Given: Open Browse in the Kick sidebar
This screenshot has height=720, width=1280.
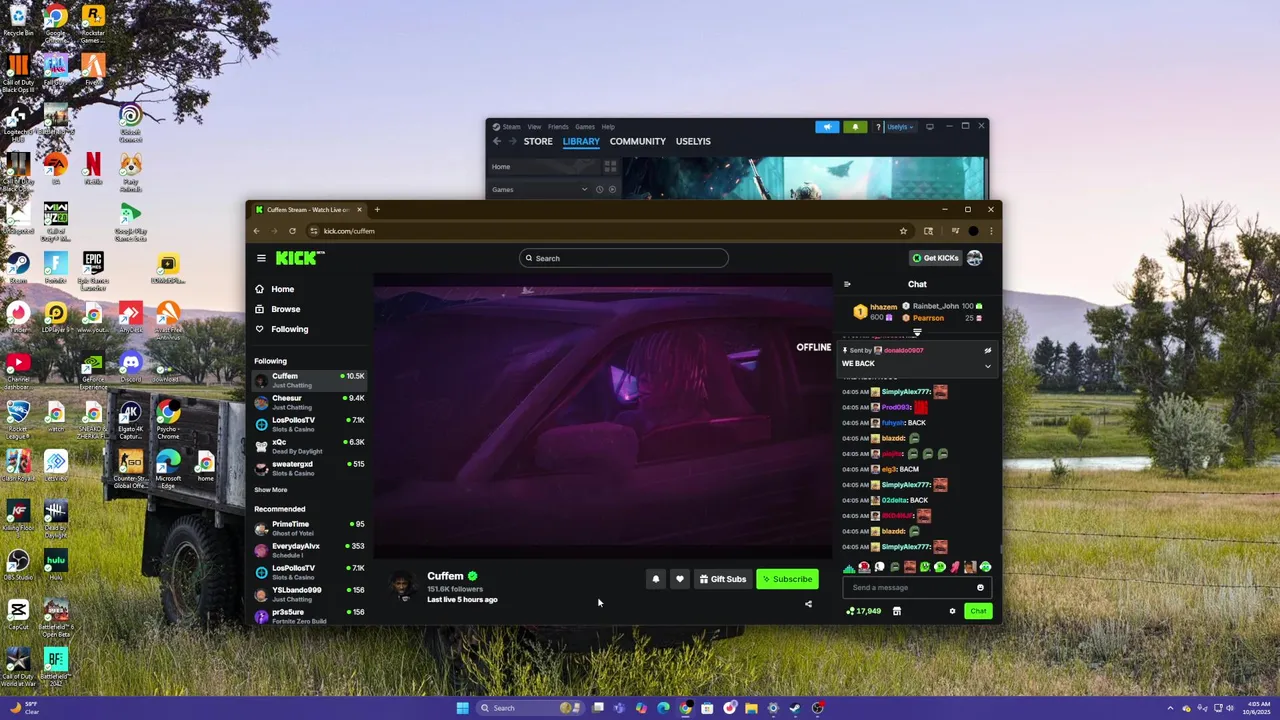Looking at the screenshot, I should (277, 309).
